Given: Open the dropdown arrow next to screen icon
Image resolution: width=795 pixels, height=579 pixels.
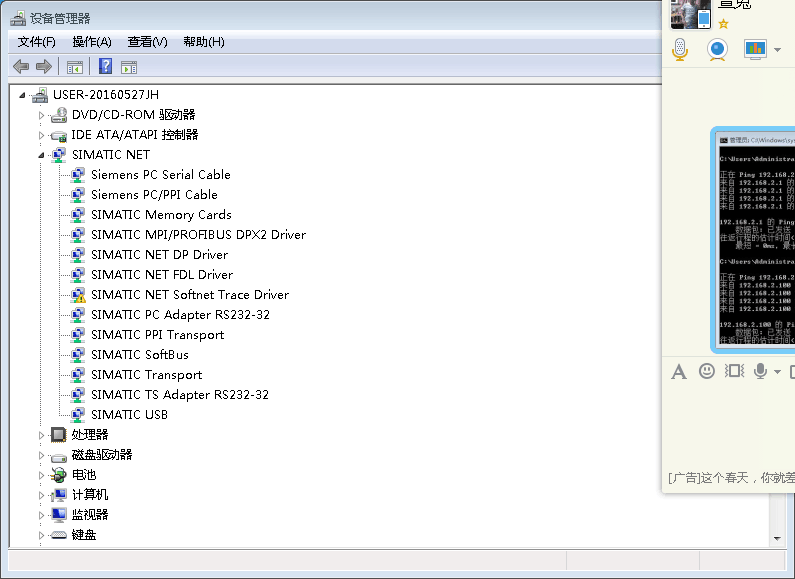Looking at the screenshot, I should tap(777, 50).
